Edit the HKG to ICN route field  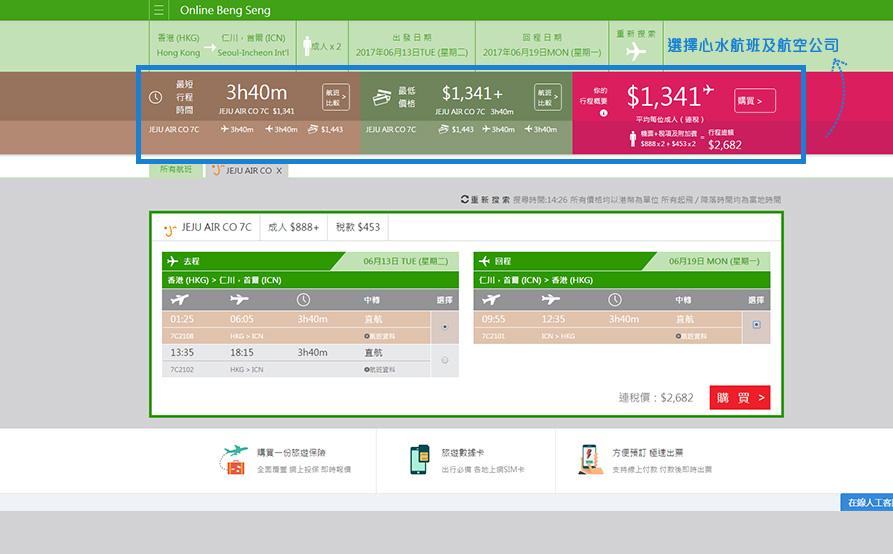click(223, 46)
